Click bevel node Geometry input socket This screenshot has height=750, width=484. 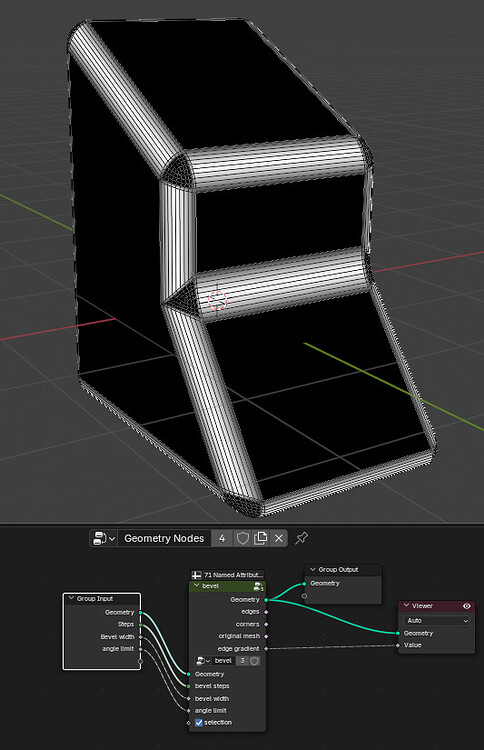coord(189,674)
